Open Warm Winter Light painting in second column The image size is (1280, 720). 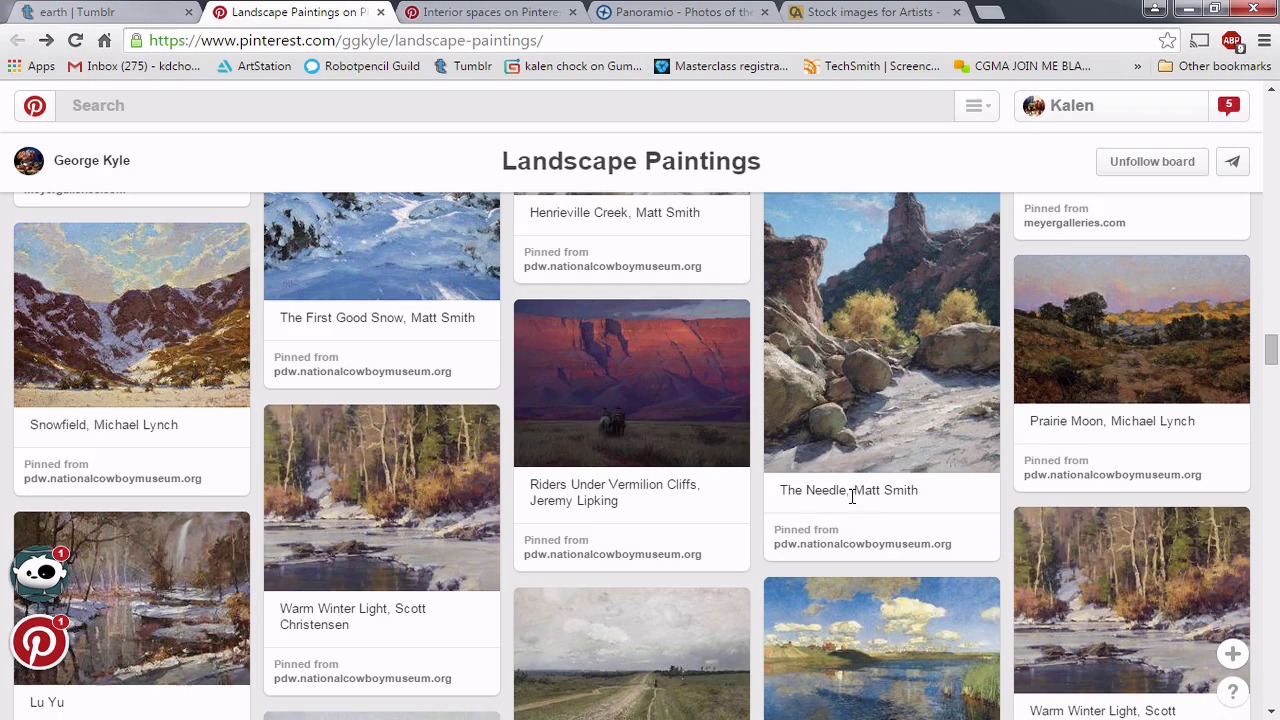click(x=382, y=498)
